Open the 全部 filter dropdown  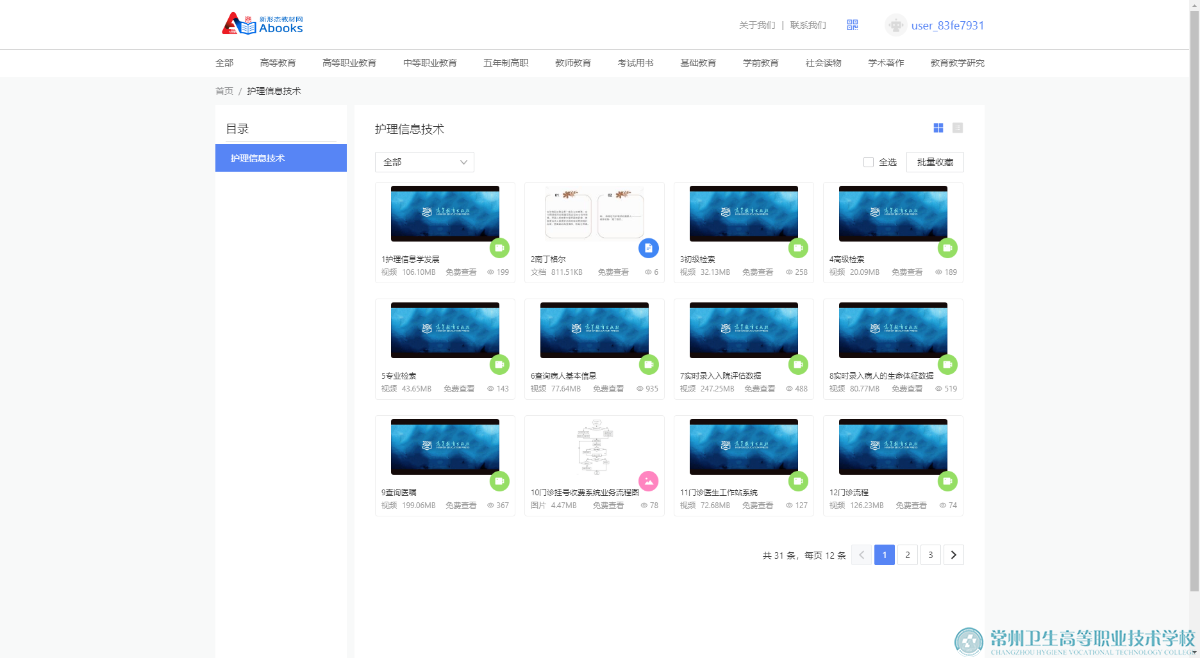424,162
